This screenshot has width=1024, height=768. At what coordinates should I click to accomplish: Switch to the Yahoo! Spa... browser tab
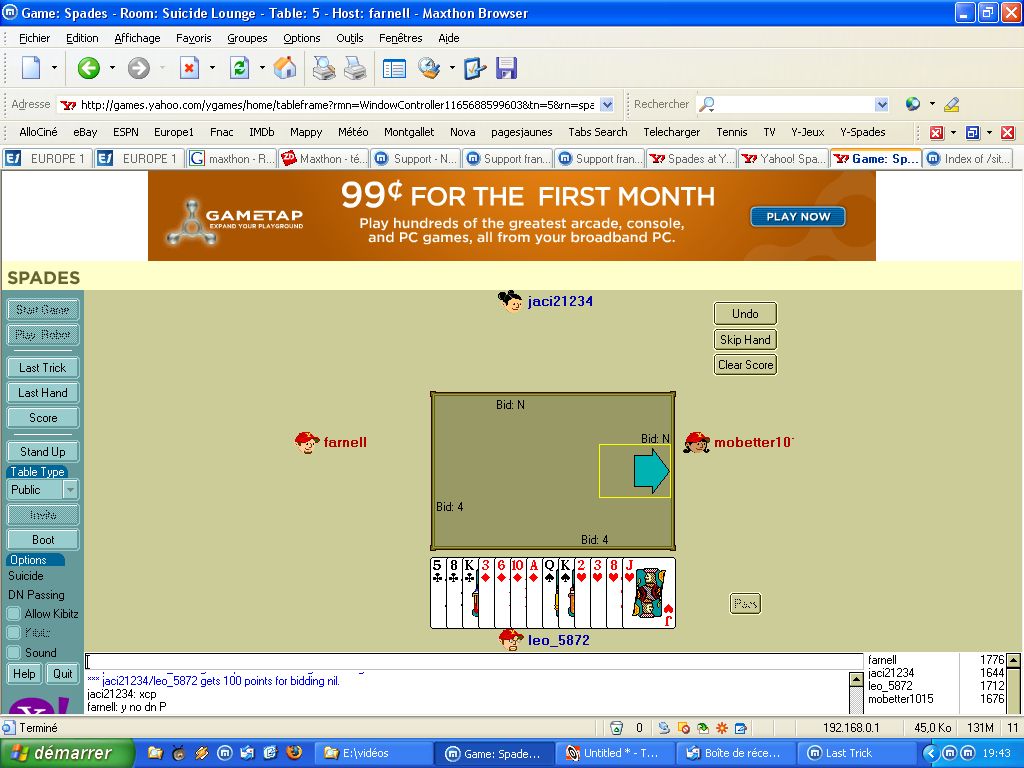coord(783,159)
